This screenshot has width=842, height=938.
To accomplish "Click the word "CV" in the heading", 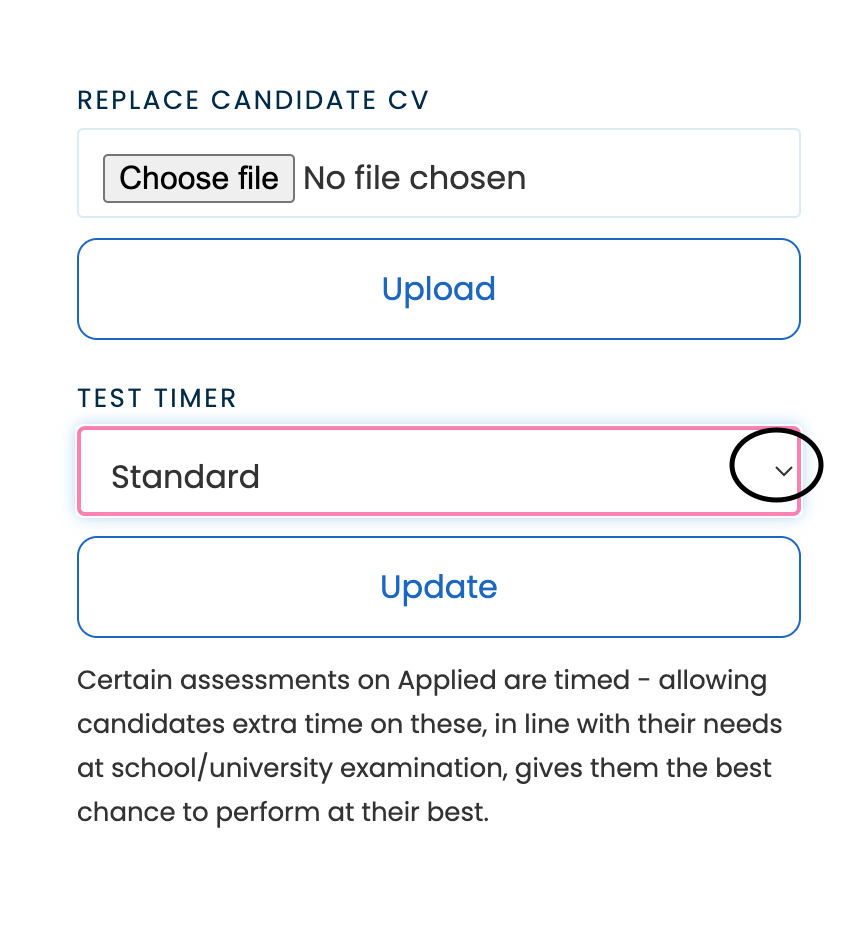I will click(408, 100).
